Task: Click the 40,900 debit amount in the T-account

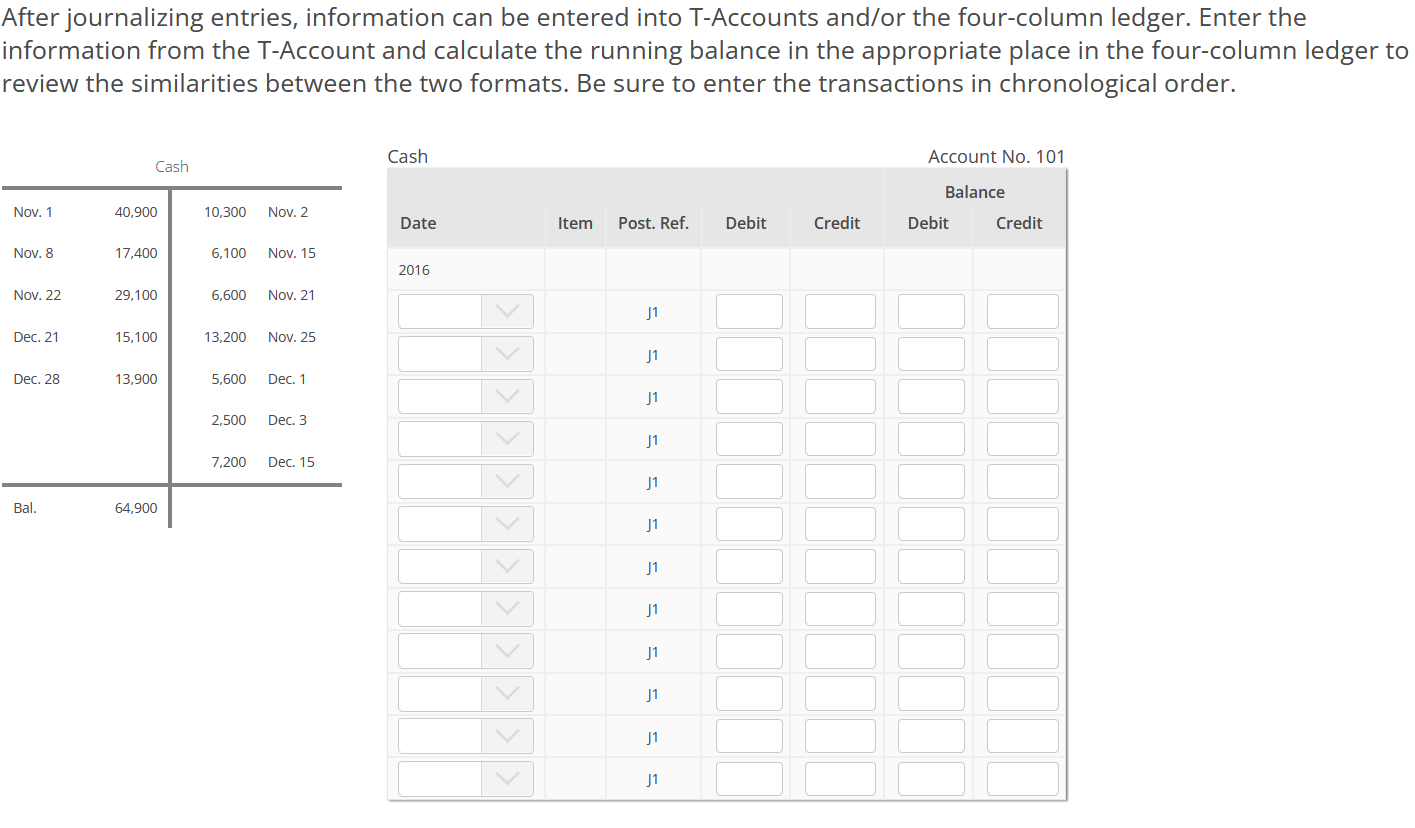Action: [x=136, y=212]
